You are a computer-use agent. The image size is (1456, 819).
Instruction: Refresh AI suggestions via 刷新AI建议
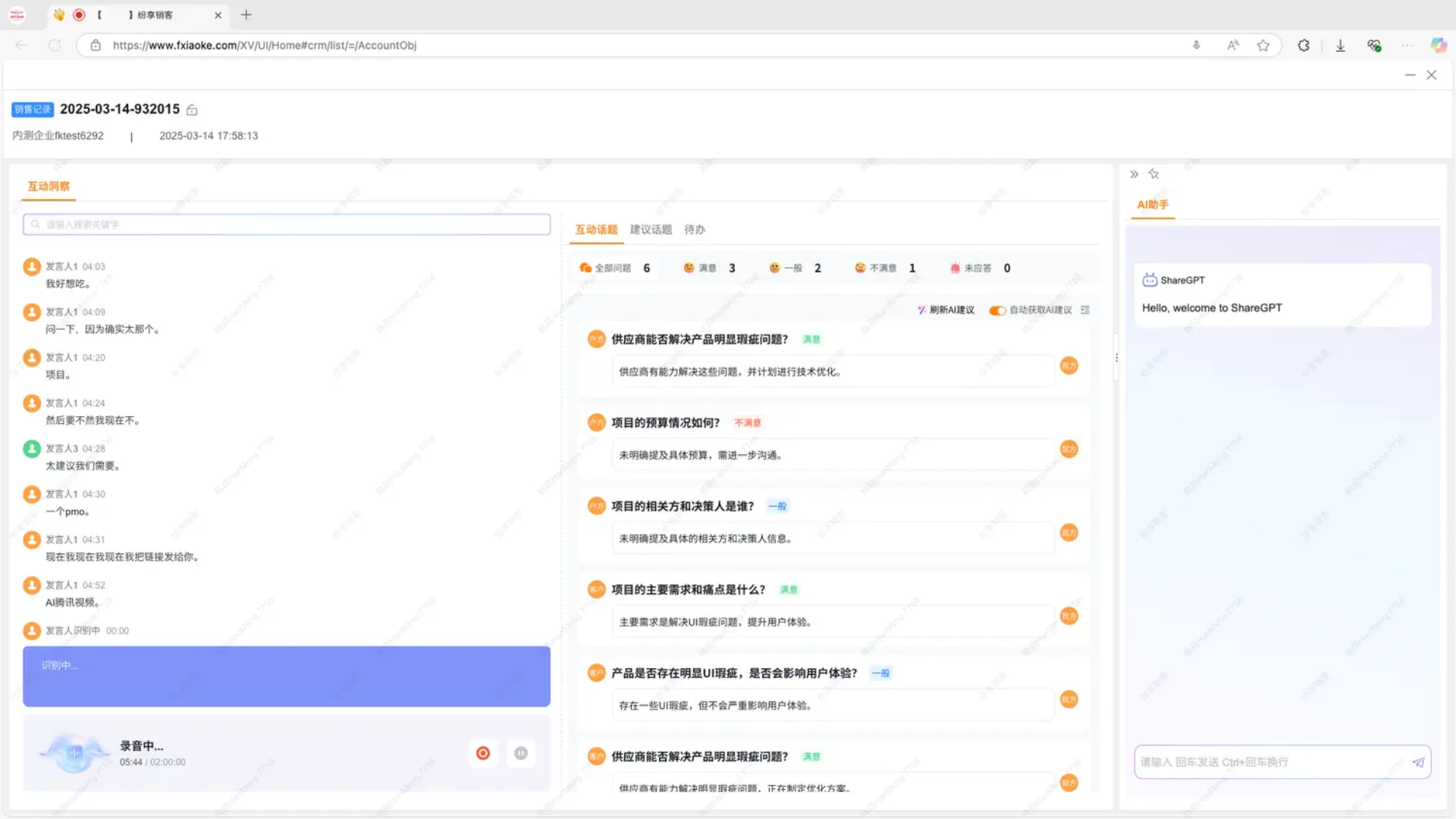point(946,310)
